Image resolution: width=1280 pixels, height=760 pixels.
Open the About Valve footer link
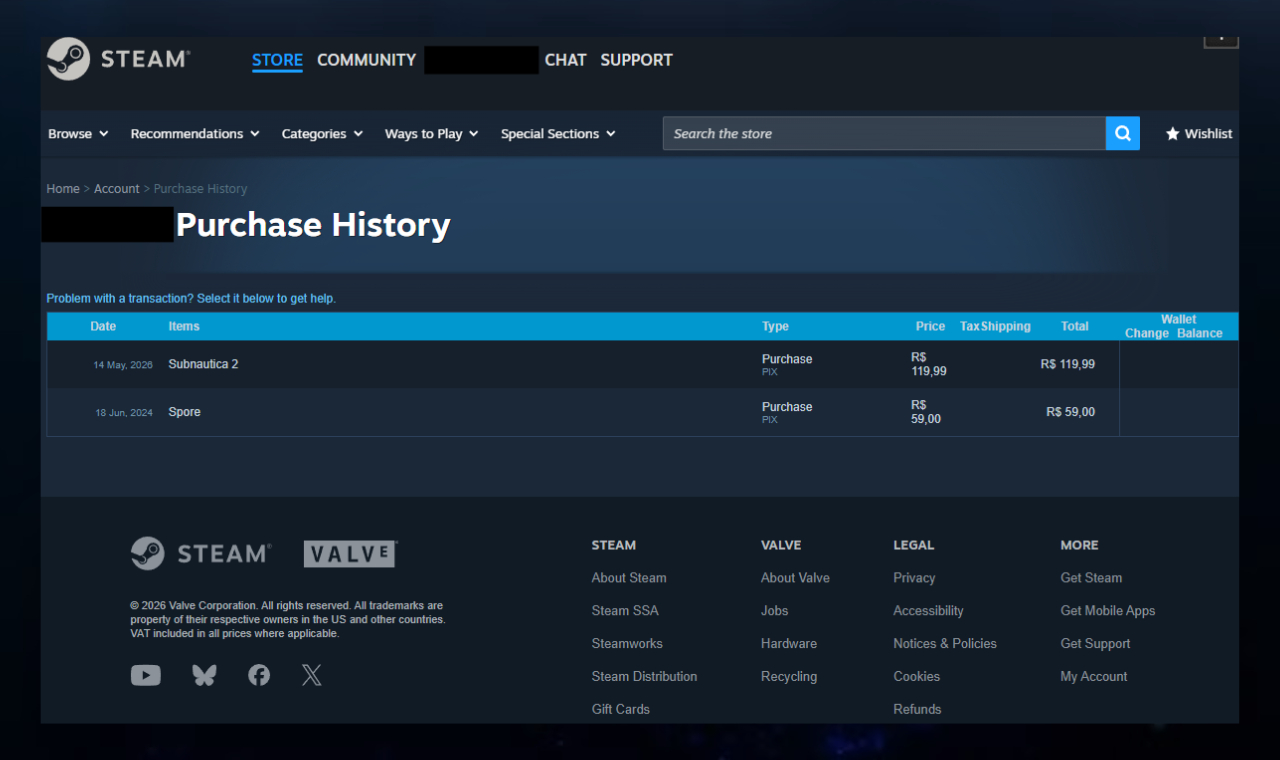click(795, 578)
